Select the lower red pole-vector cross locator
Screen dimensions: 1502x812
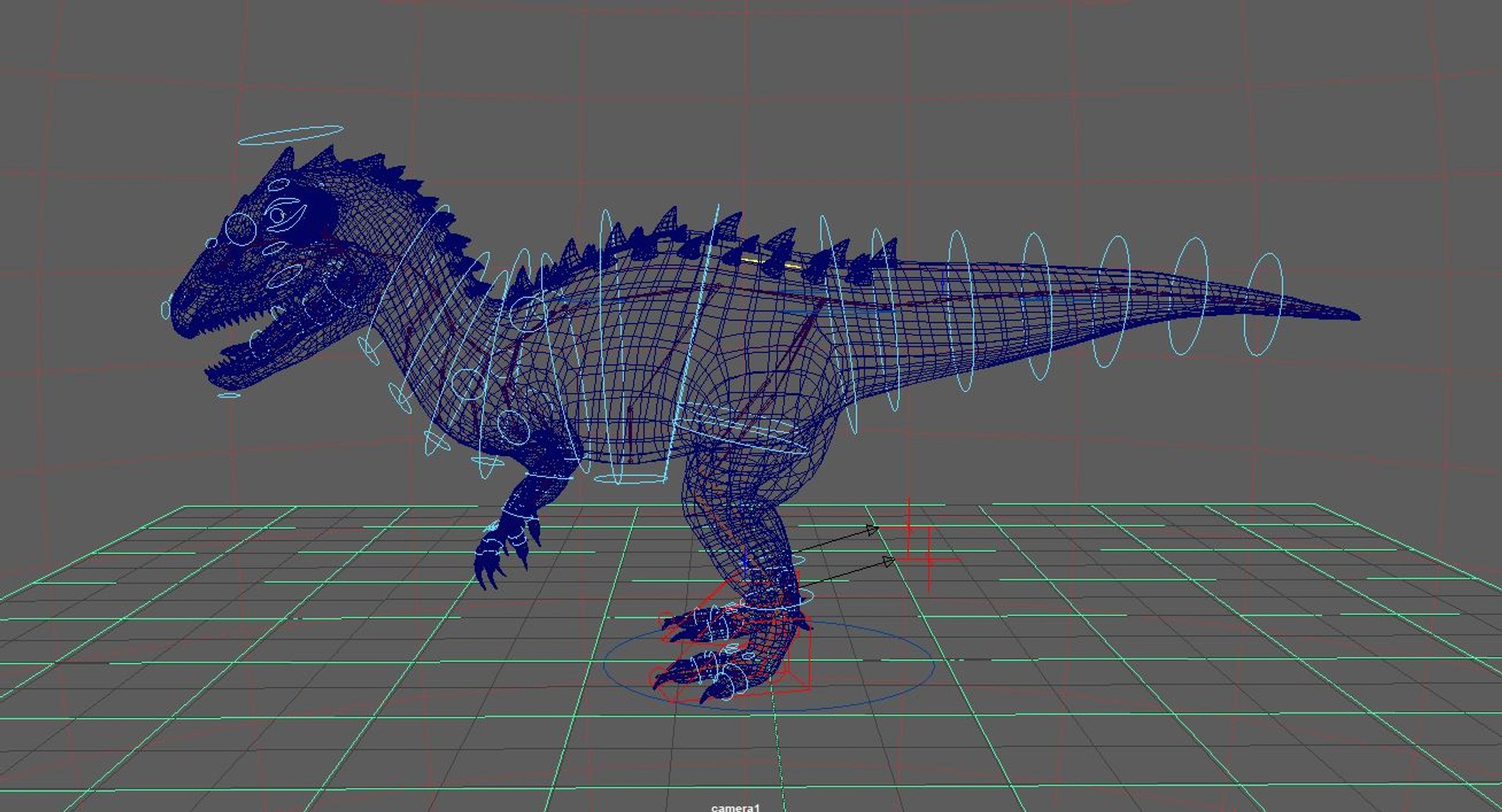click(x=929, y=559)
